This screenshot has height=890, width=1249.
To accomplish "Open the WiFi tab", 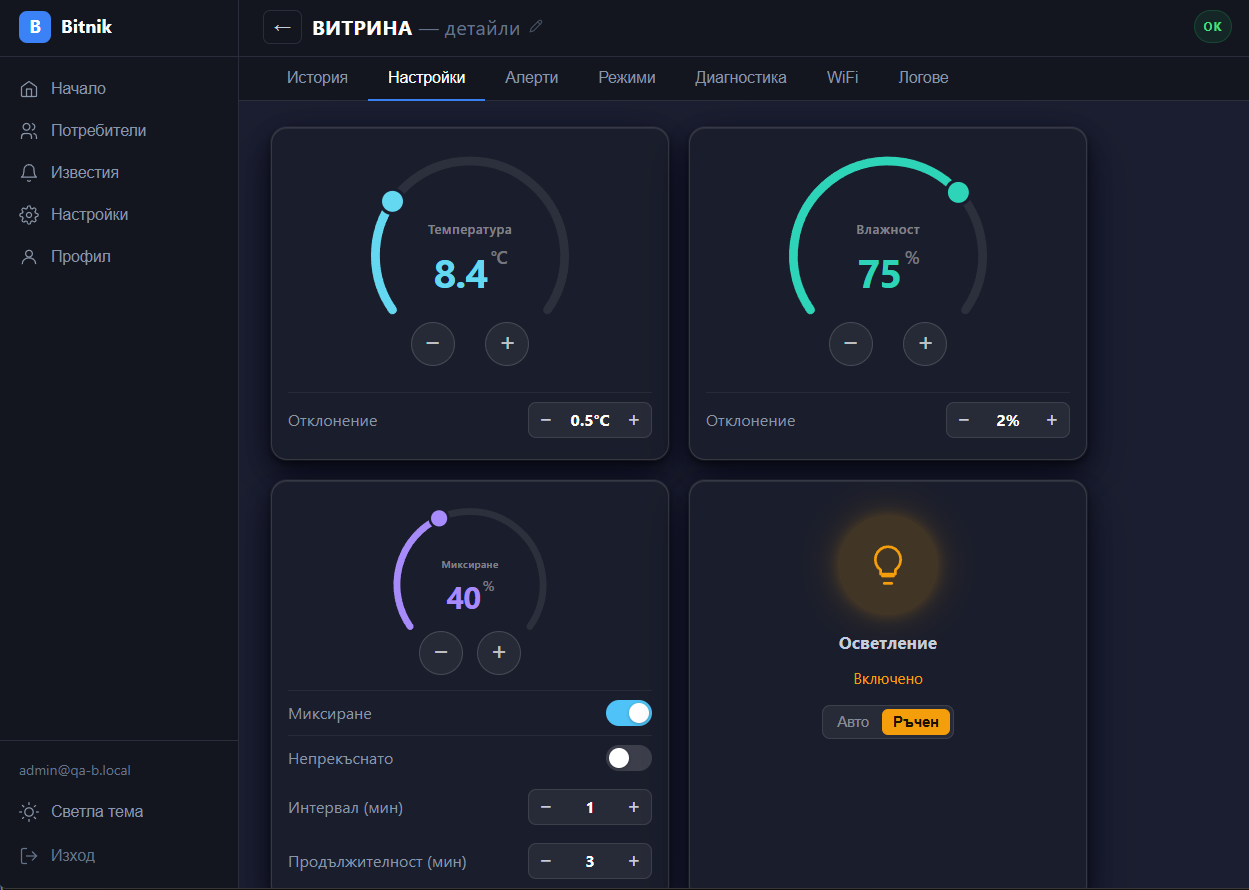I will tap(843, 78).
